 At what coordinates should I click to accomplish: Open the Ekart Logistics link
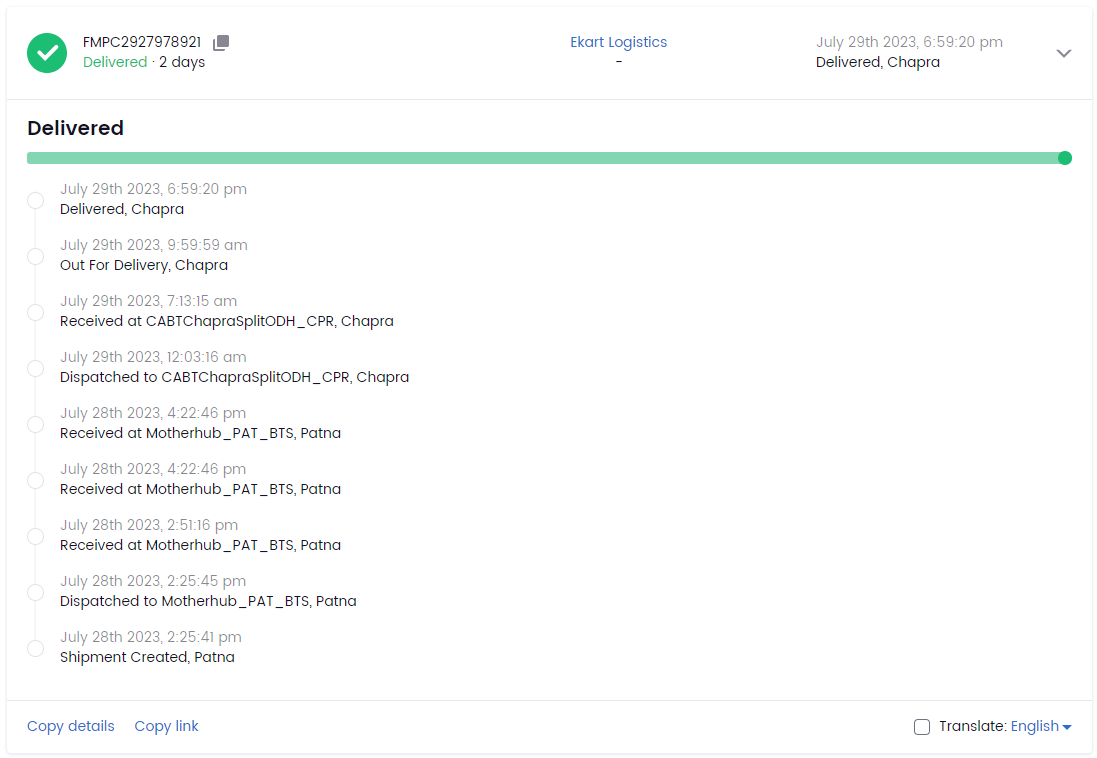point(618,42)
